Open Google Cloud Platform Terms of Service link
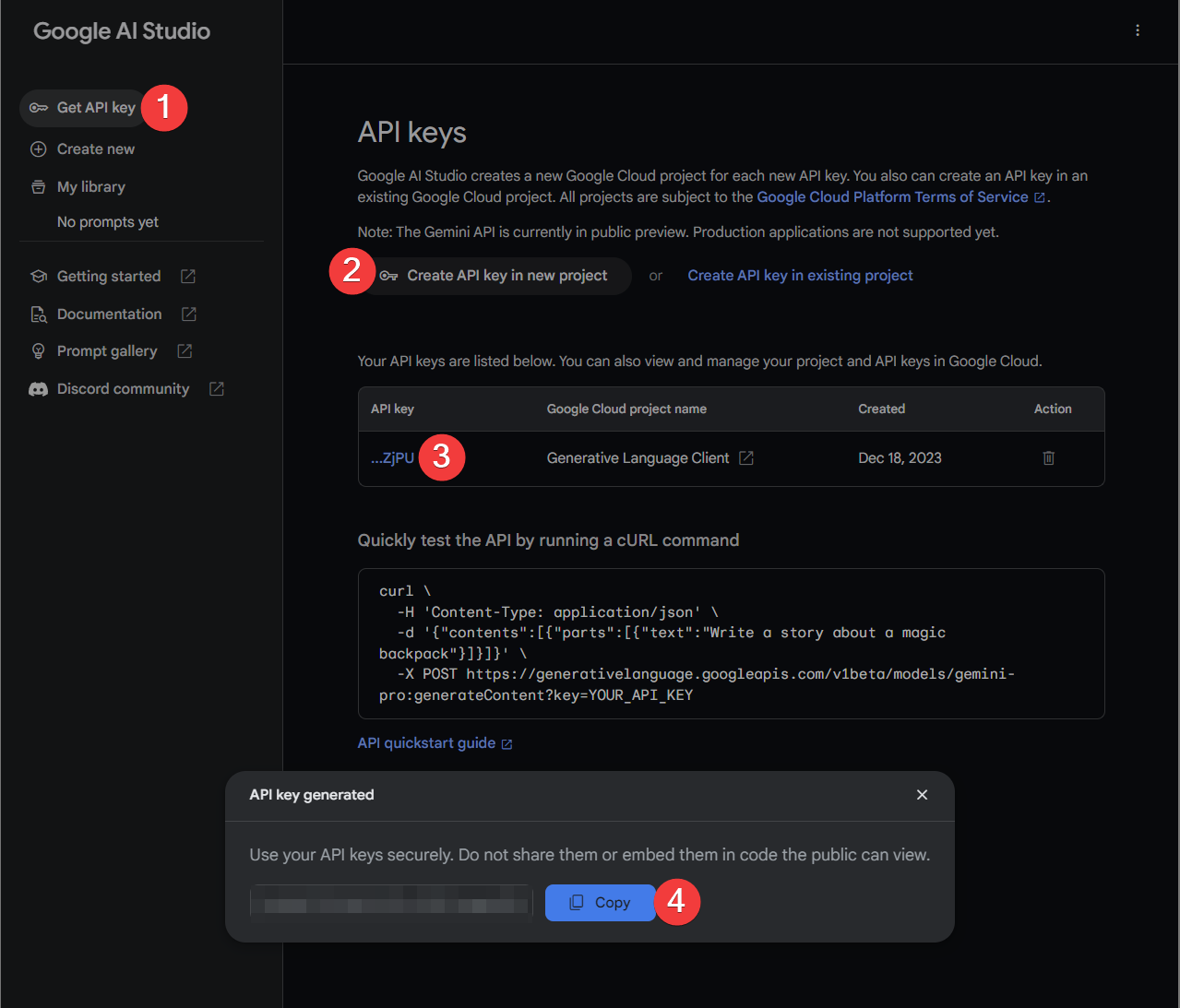This screenshot has width=1180, height=1008. [892, 197]
